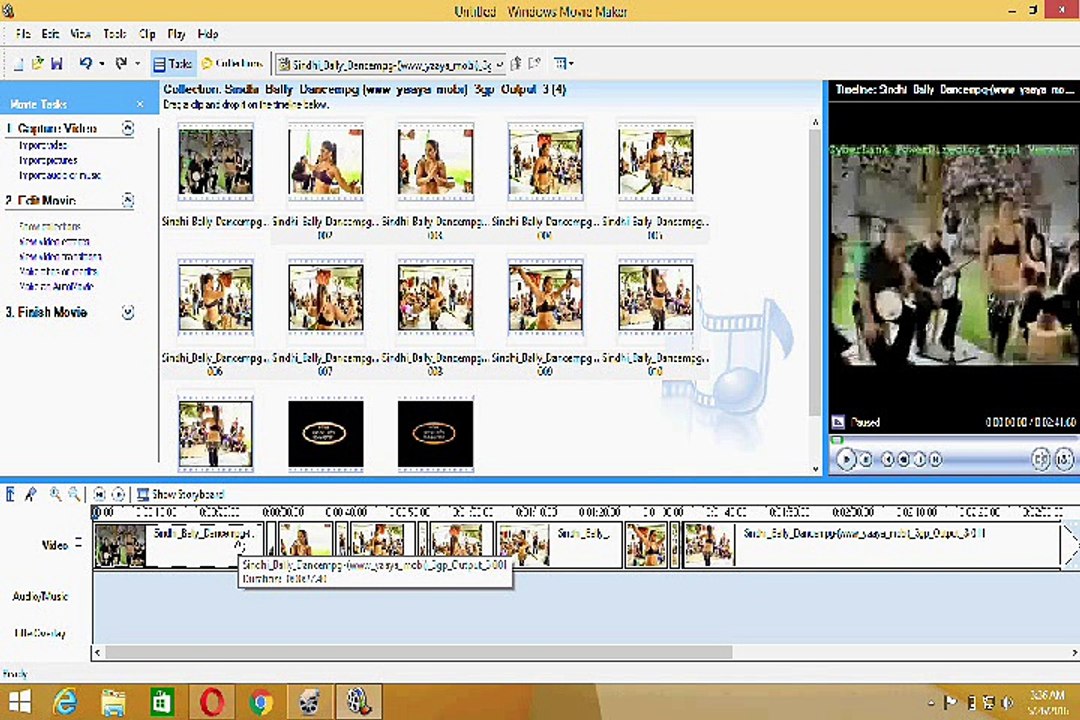The height and width of the screenshot is (720, 1080).
Task: Click the Previous Frame button in the monitor
Action: click(x=903, y=459)
